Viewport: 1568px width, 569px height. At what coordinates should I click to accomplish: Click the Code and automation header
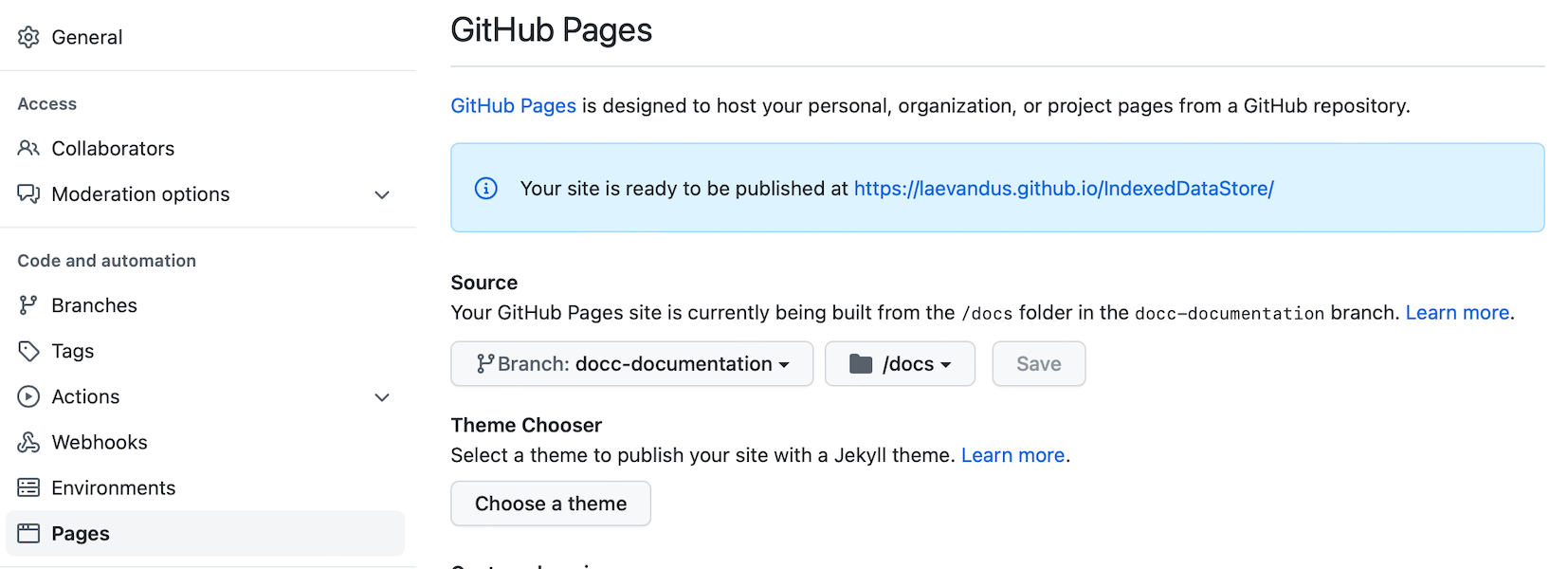(107, 261)
